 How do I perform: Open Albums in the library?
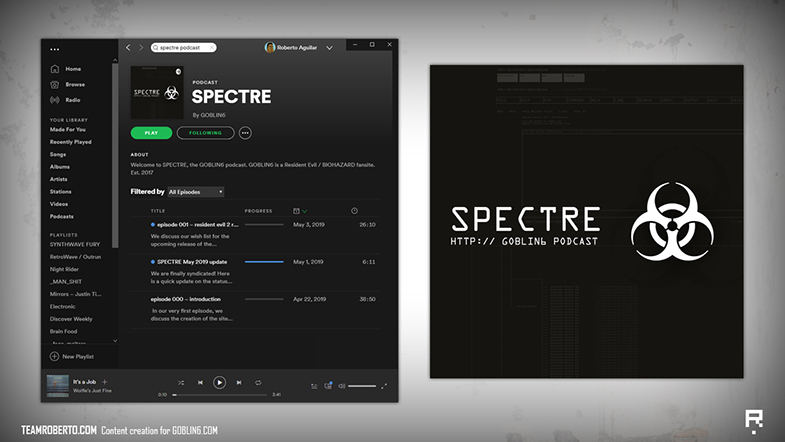point(60,167)
